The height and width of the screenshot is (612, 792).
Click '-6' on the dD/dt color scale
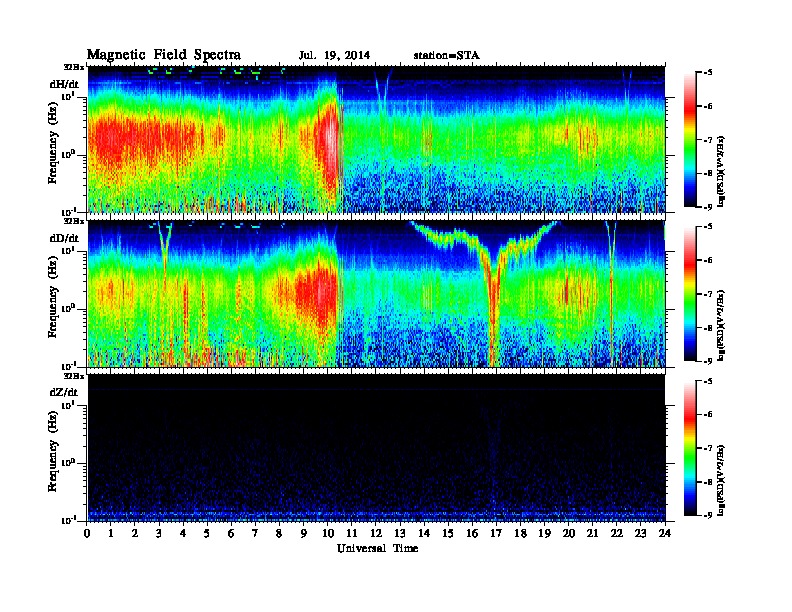(708, 261)
